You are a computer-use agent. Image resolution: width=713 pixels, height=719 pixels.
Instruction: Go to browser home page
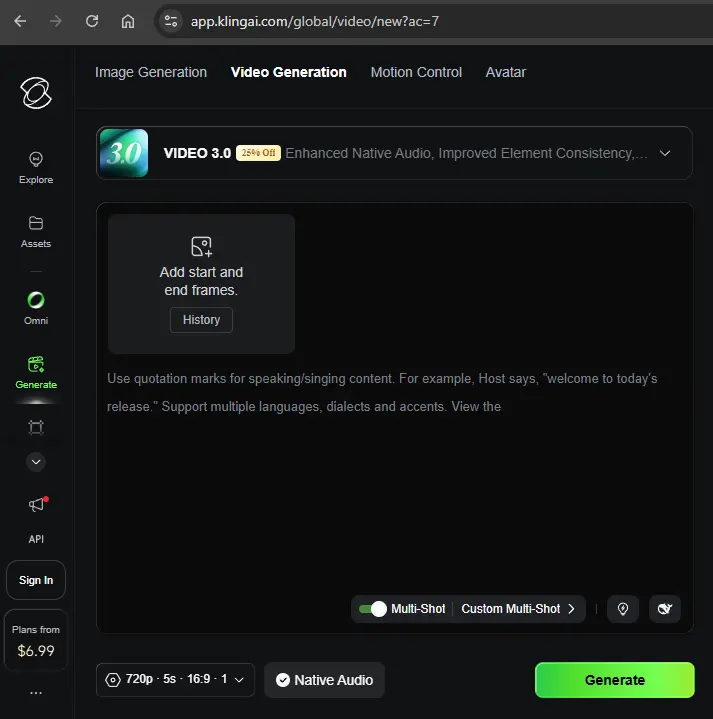pos(127,21)
